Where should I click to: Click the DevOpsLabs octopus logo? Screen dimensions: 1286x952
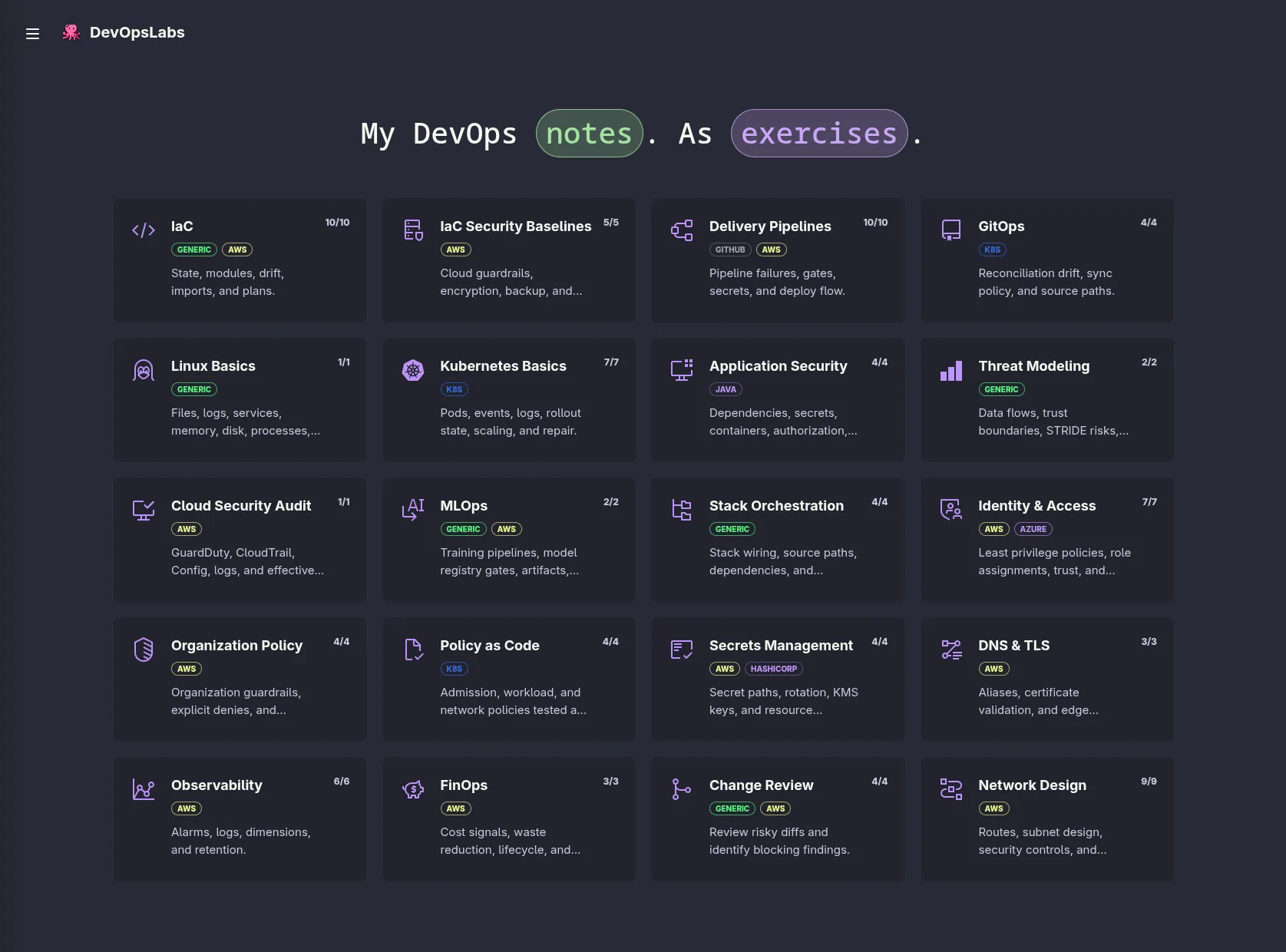pyautogui.click(x=71, y=32)
